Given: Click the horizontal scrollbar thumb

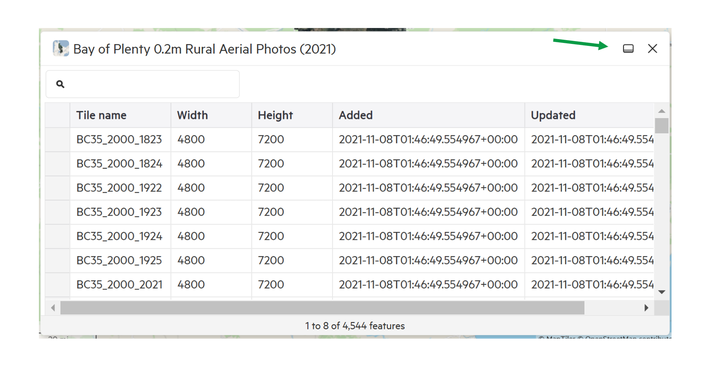Looking at the screenshot, I should point(322,308).
